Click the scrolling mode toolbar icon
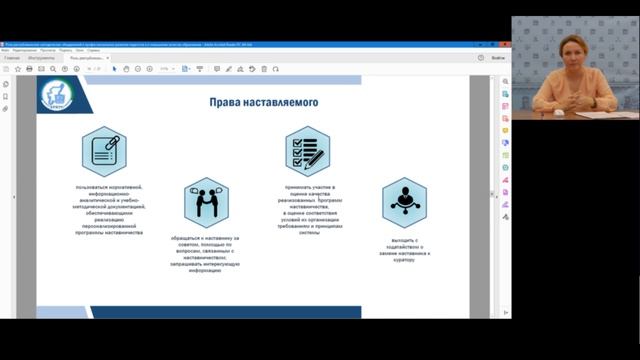The height and width of the screenshot is (360, 640). point(200,69)
